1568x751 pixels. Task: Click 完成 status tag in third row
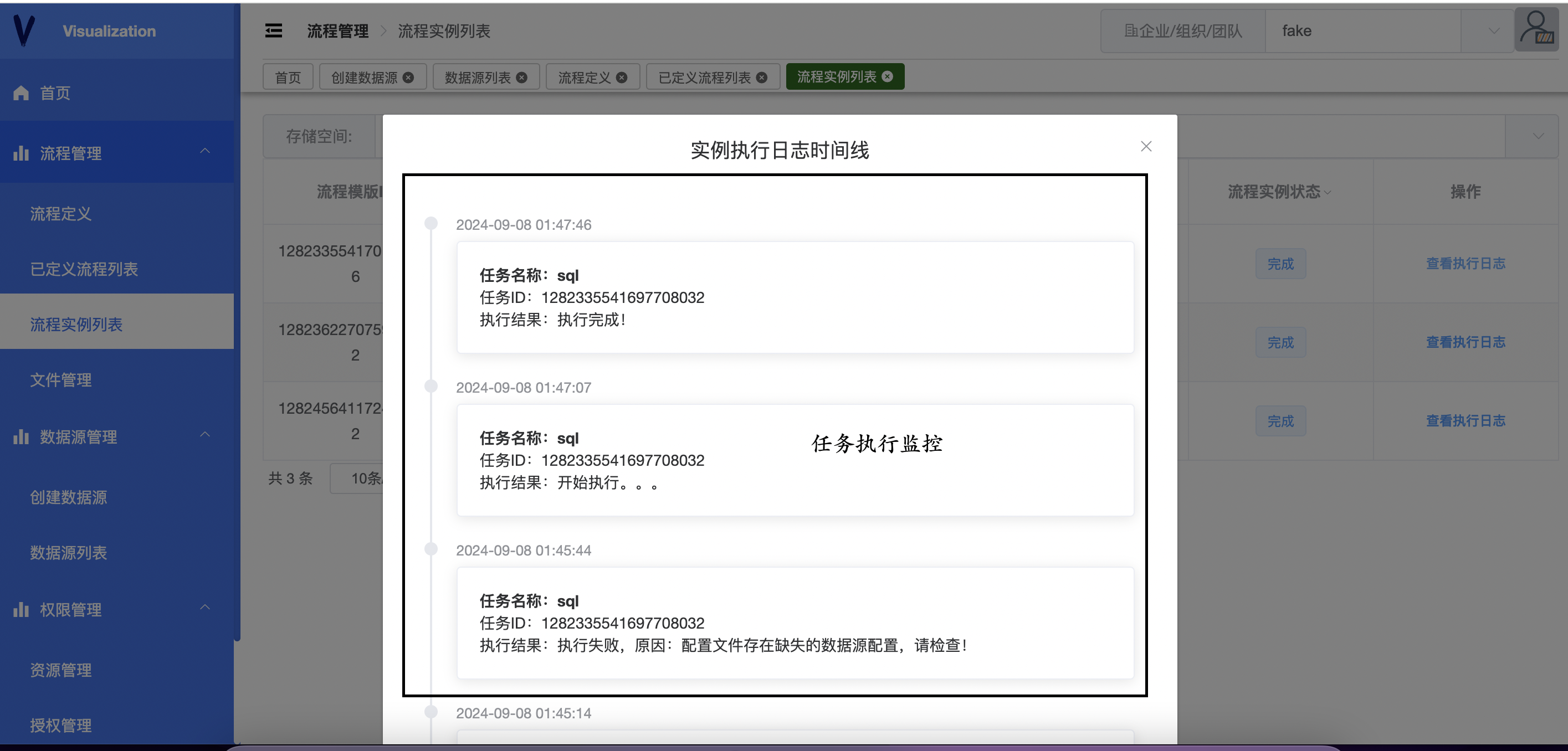tap(1280, 420)
